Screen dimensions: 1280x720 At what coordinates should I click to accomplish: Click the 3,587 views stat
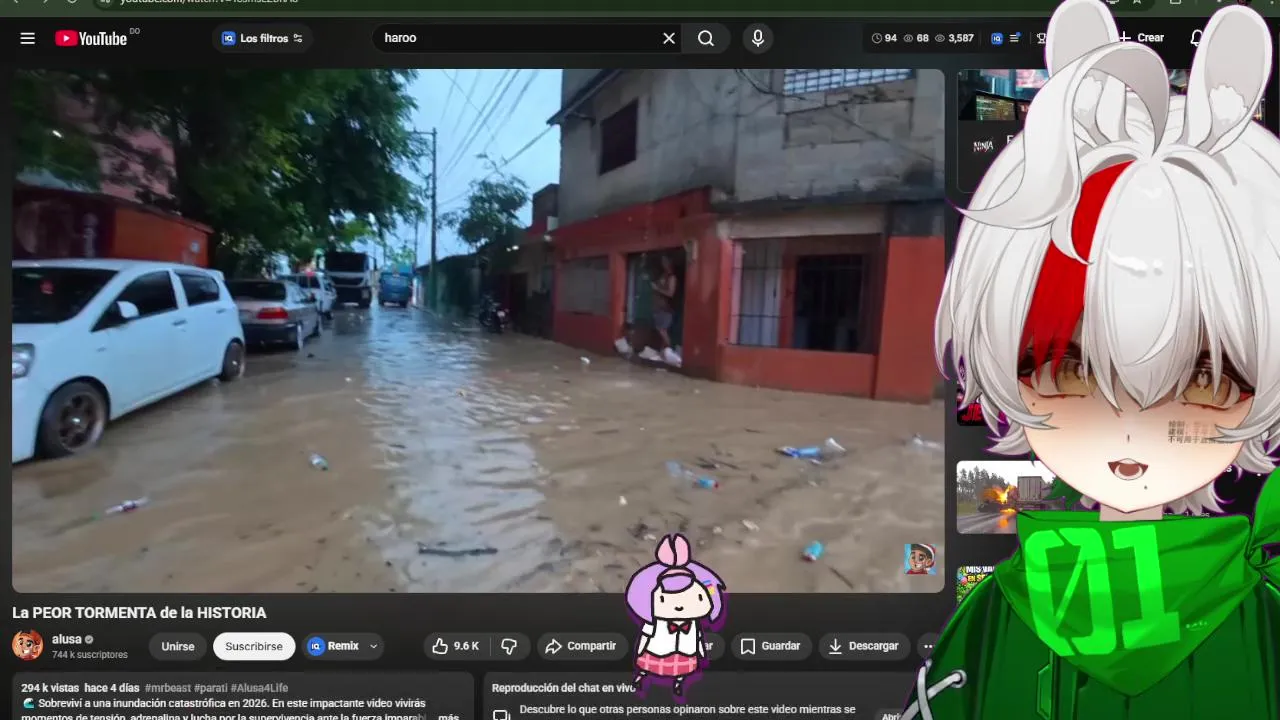[x=955, y=38]
